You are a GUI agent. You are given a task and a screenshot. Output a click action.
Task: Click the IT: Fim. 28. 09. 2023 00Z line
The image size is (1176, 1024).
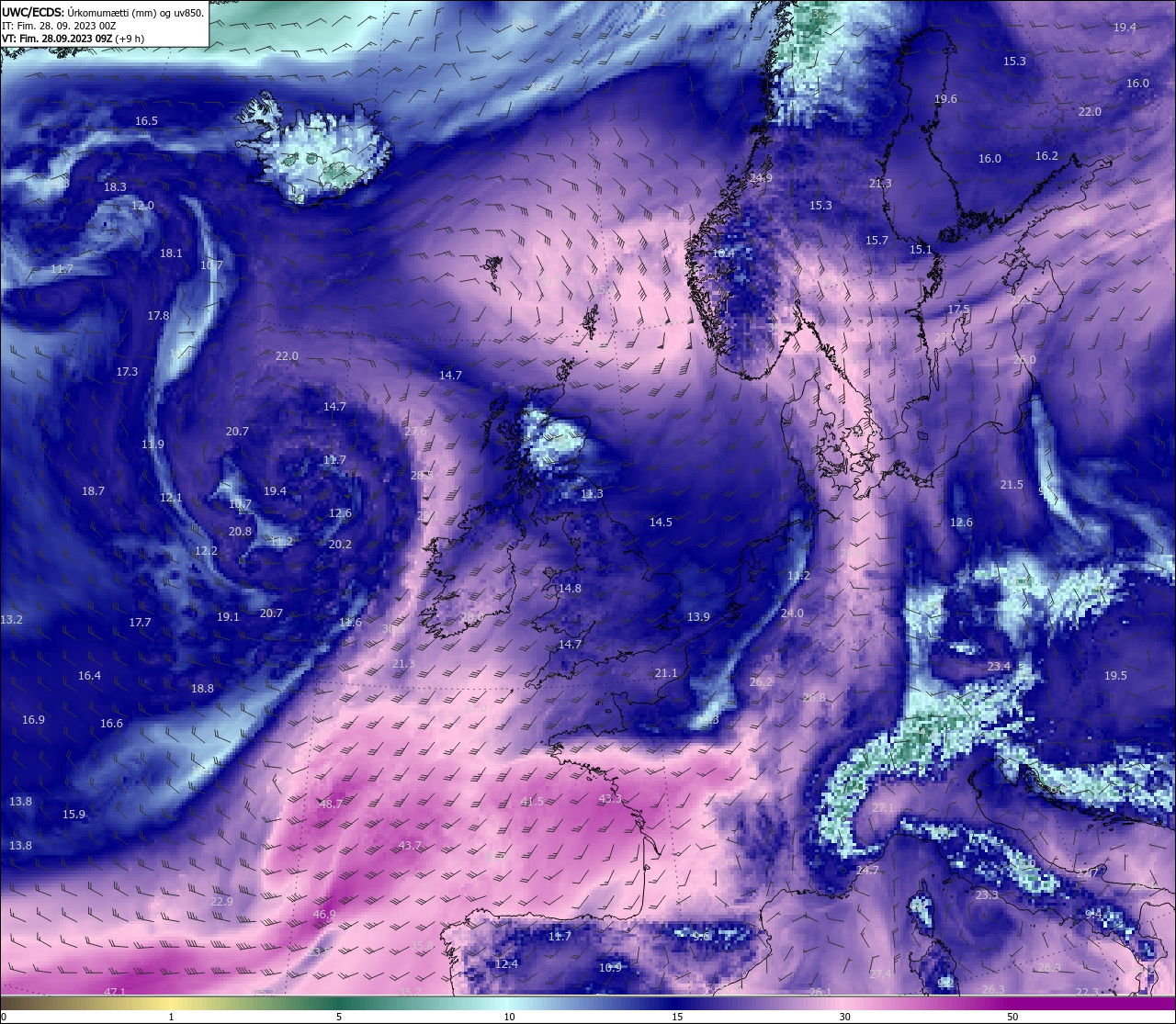tap(59, 26)
